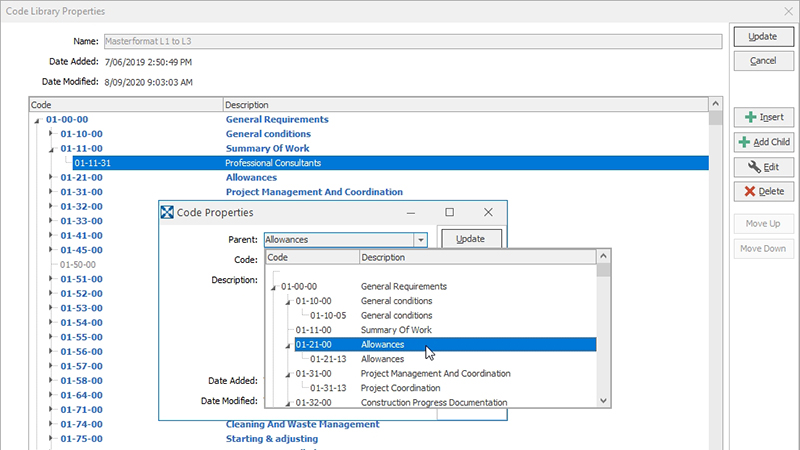Expand the 01-75-00 node in main tree
This screenshot has width=800, height=450.
[x=51, y=439]
